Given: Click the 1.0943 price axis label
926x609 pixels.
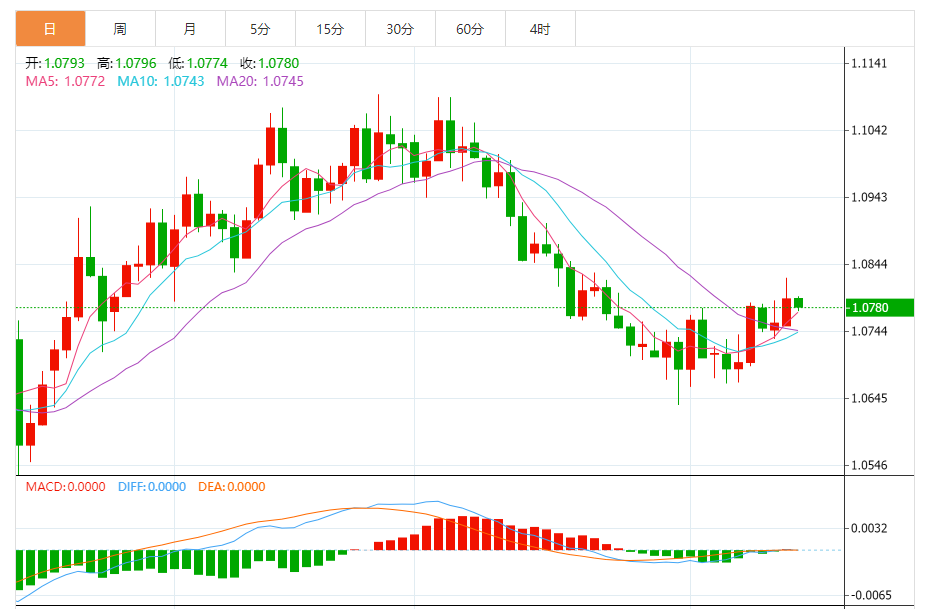Looking at the screenshot, I should pyautogui.click(x=869, y=197).
